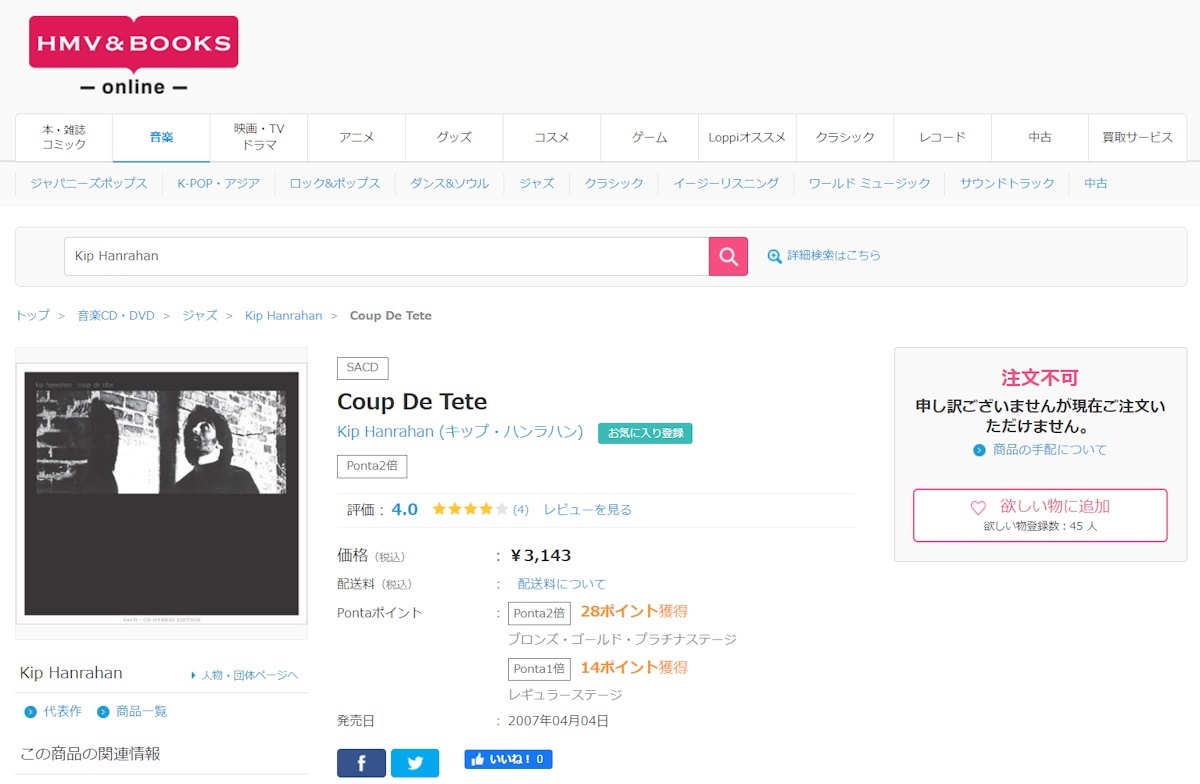1200x784 pixels.
Task: Open the 配送料について shipping link
Action: [561, 584]
